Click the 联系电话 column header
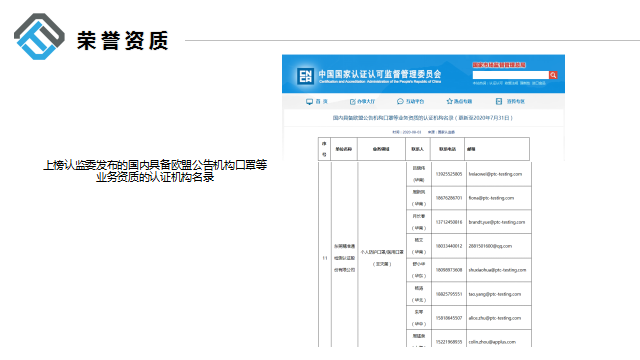640x360 pixels. [x=447, y=149]
